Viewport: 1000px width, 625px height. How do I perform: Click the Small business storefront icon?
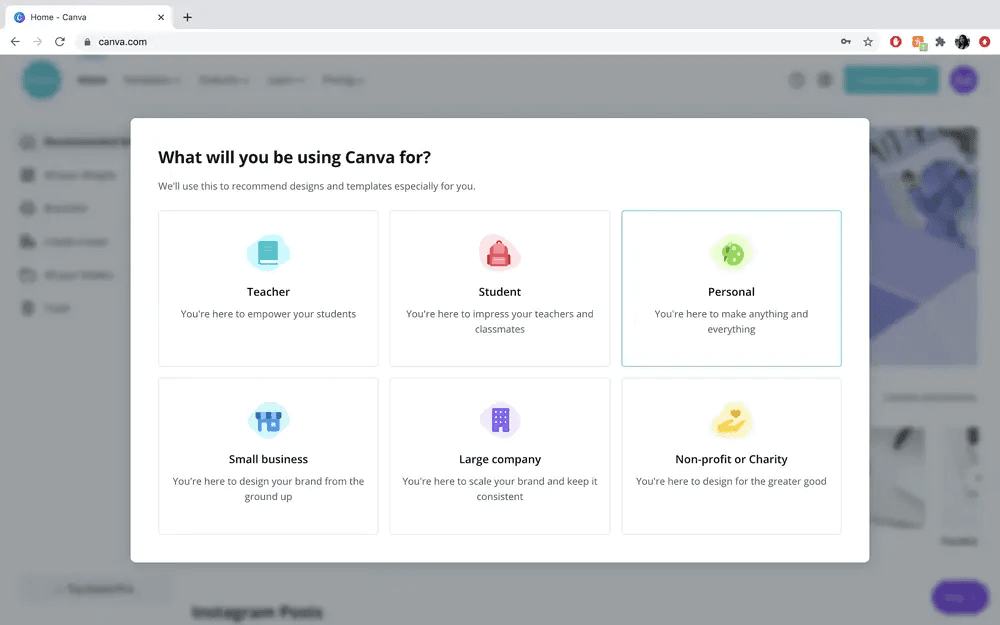click(268, 420)
